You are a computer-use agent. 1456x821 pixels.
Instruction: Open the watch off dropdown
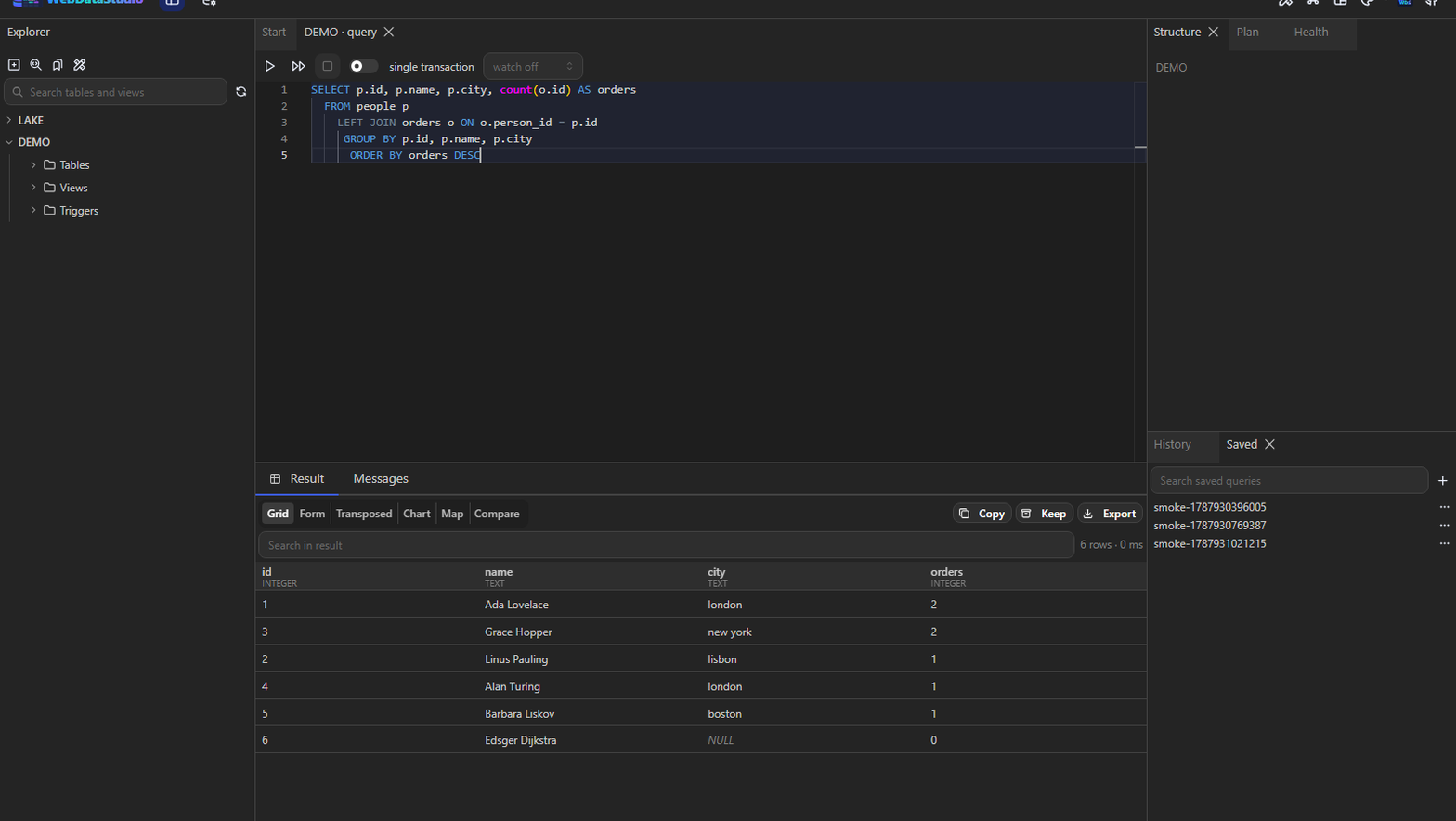point(533,66)
